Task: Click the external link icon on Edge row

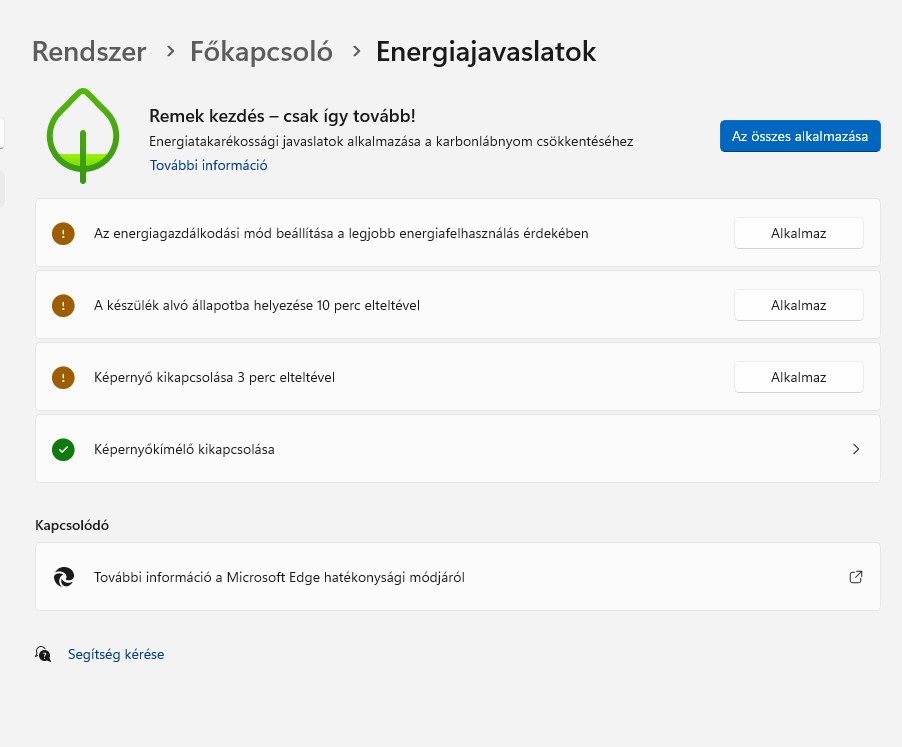Action: pyautogui.click(x=855, y=577)
